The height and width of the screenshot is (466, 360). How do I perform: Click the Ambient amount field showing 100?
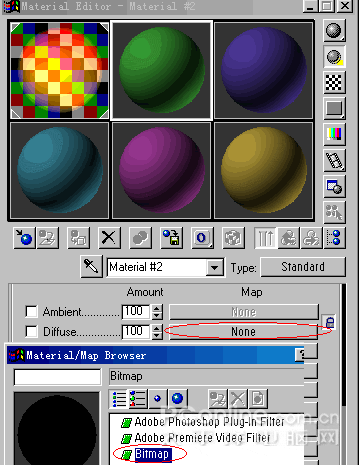[136, 312]
